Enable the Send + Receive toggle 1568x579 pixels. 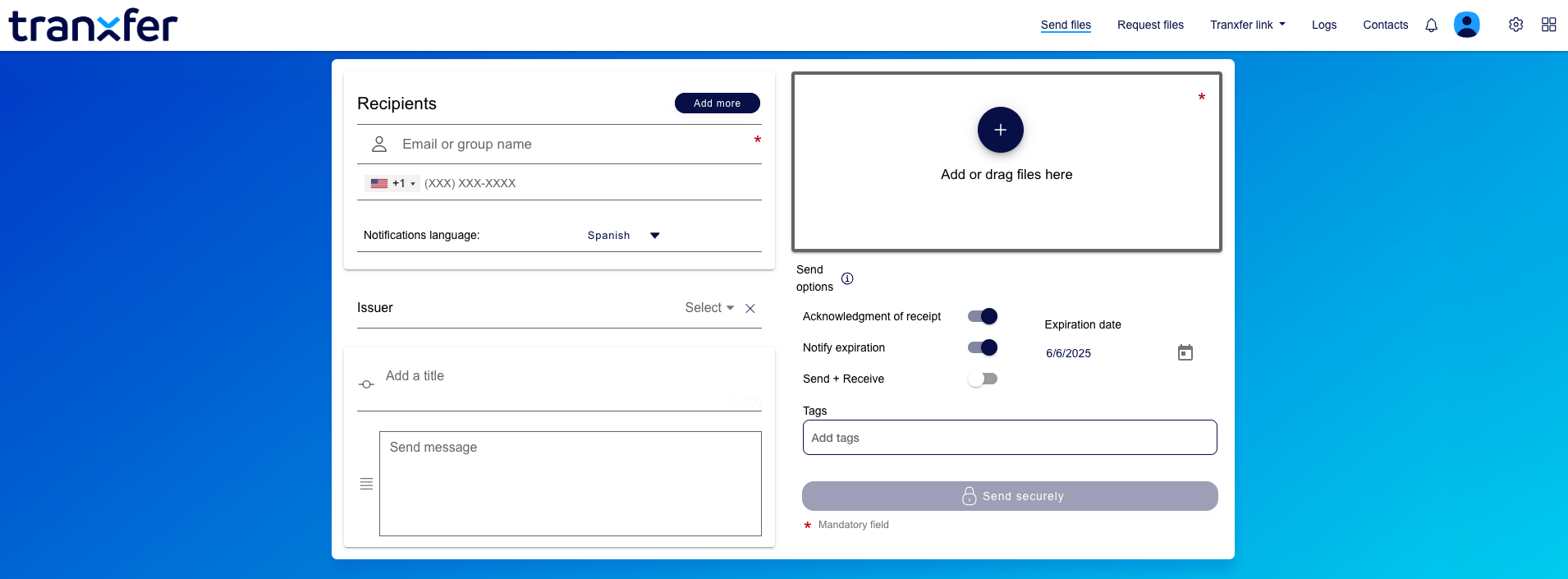tap(983, 379)
